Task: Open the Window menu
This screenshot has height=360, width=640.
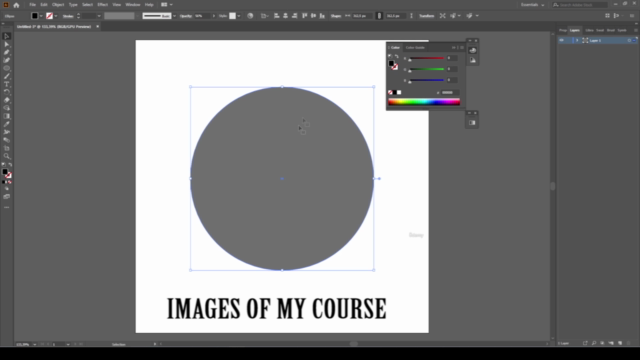Action: 133,5
